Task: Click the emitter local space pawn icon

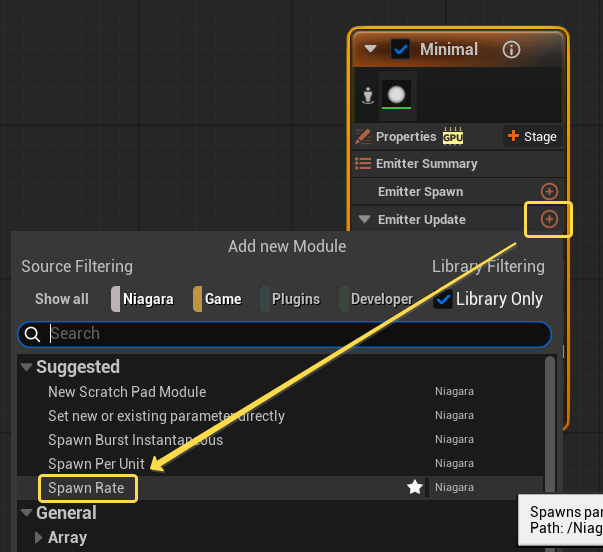Action: click(368, 95)
